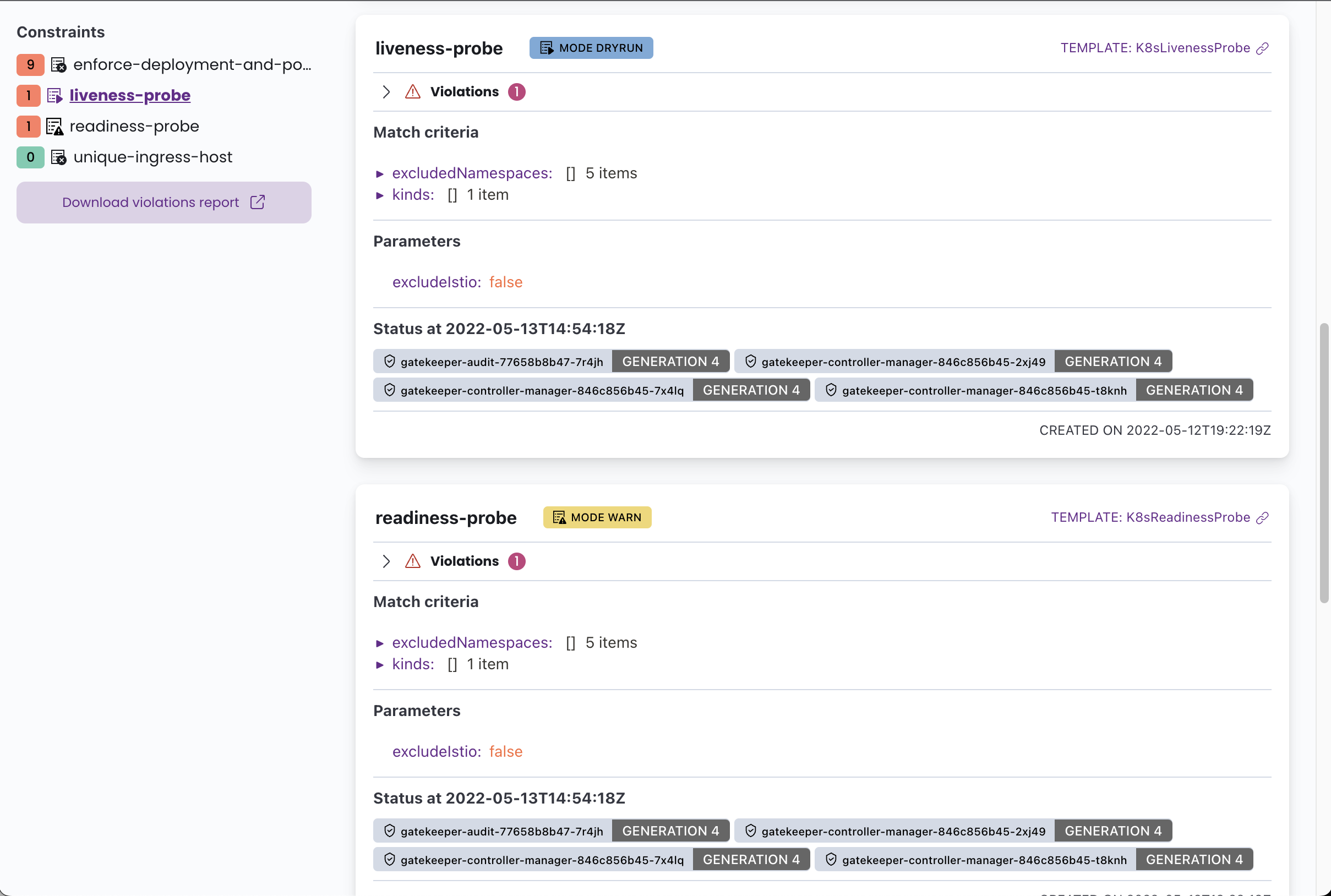Select readiness-probe in Constraints list
This screenshot has height=896, width=1331.
click(x=134, y=126)
